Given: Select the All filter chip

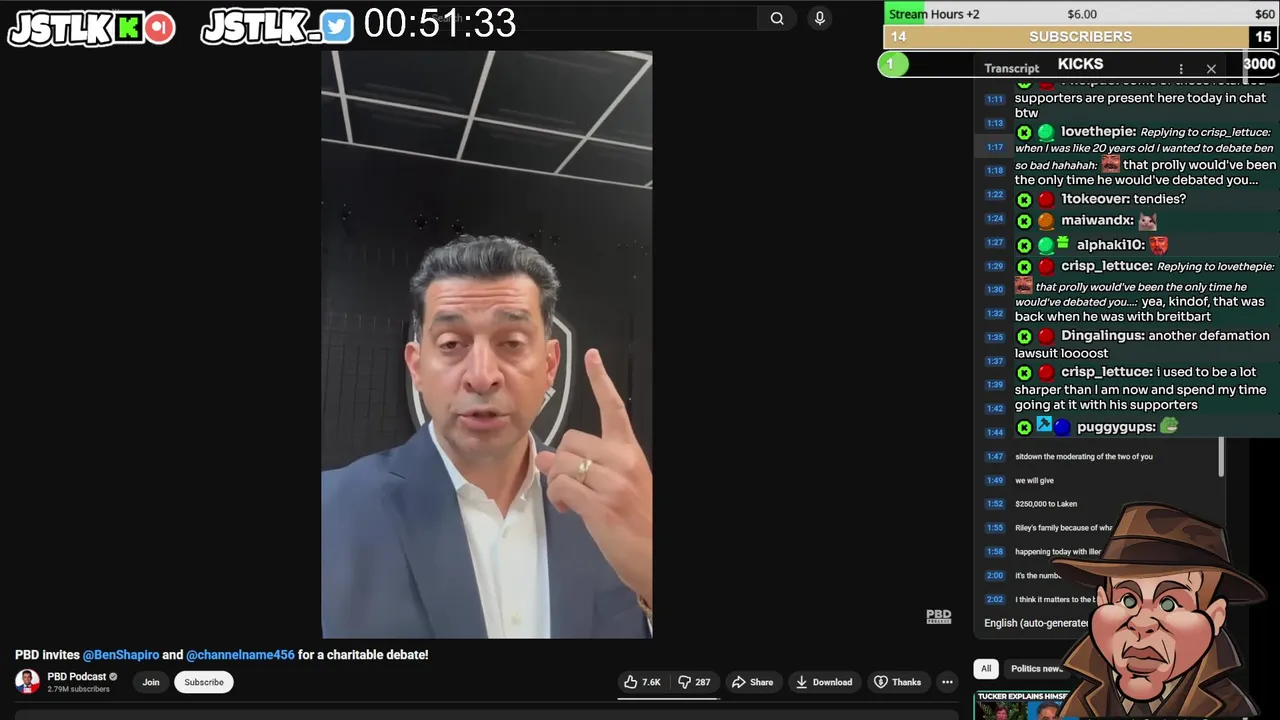Looking at the screenshot, I should point(986,668).
